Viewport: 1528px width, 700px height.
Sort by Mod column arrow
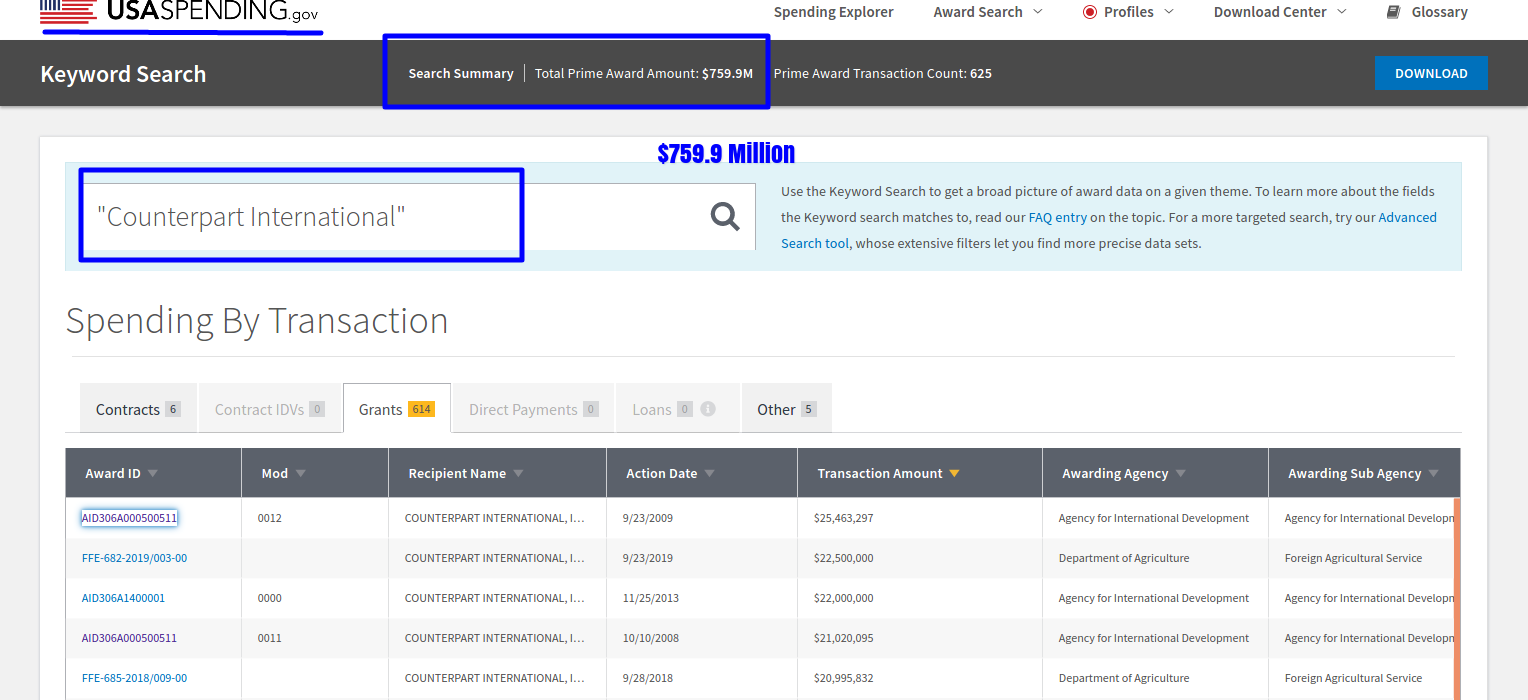pyautogui.click(x=301, y=474)
